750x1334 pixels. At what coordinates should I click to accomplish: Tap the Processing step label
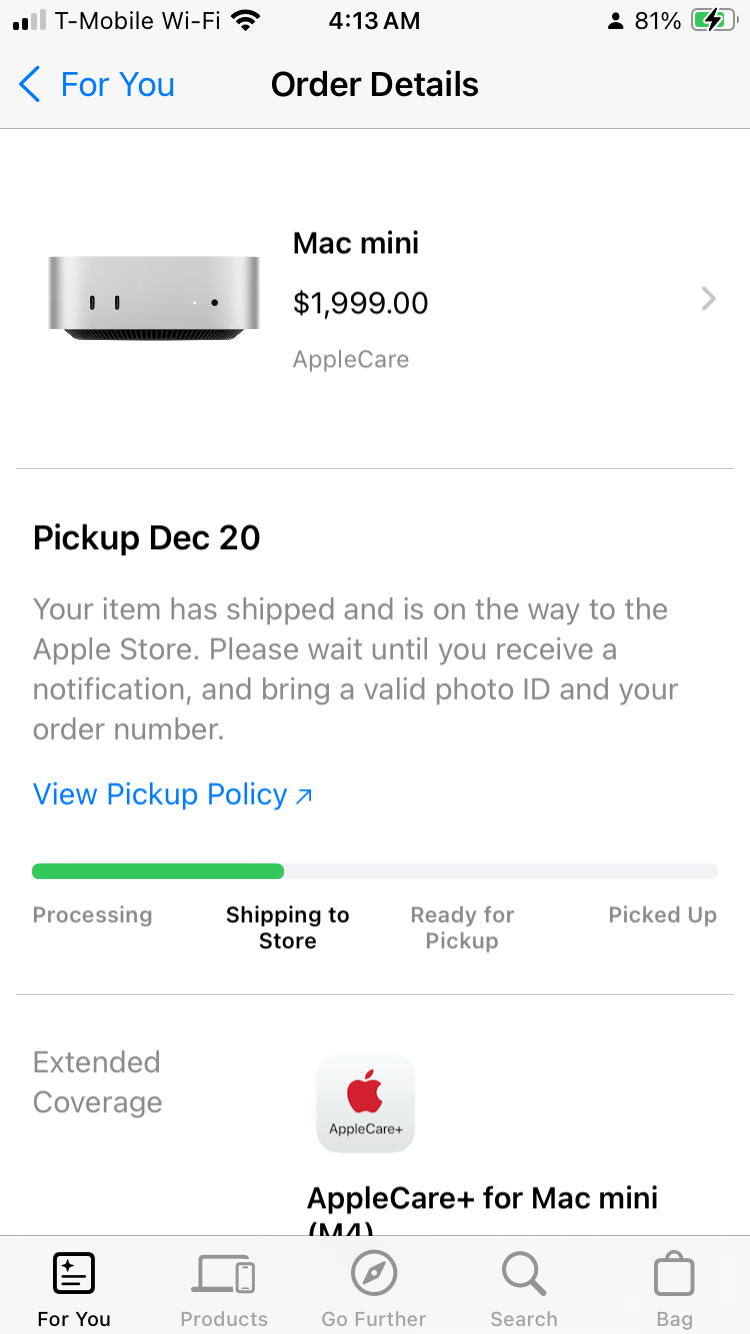tap(93, 915)
